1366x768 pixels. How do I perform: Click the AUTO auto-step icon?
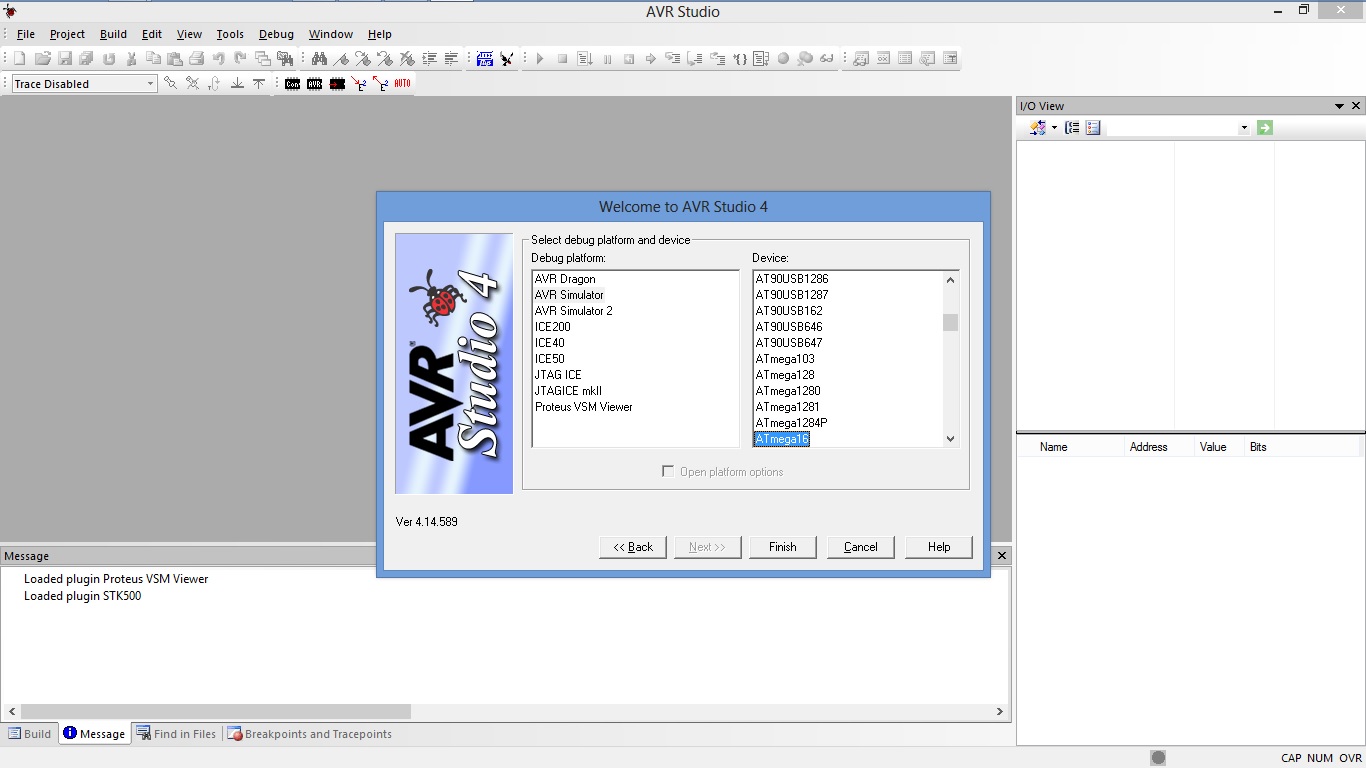404,84
